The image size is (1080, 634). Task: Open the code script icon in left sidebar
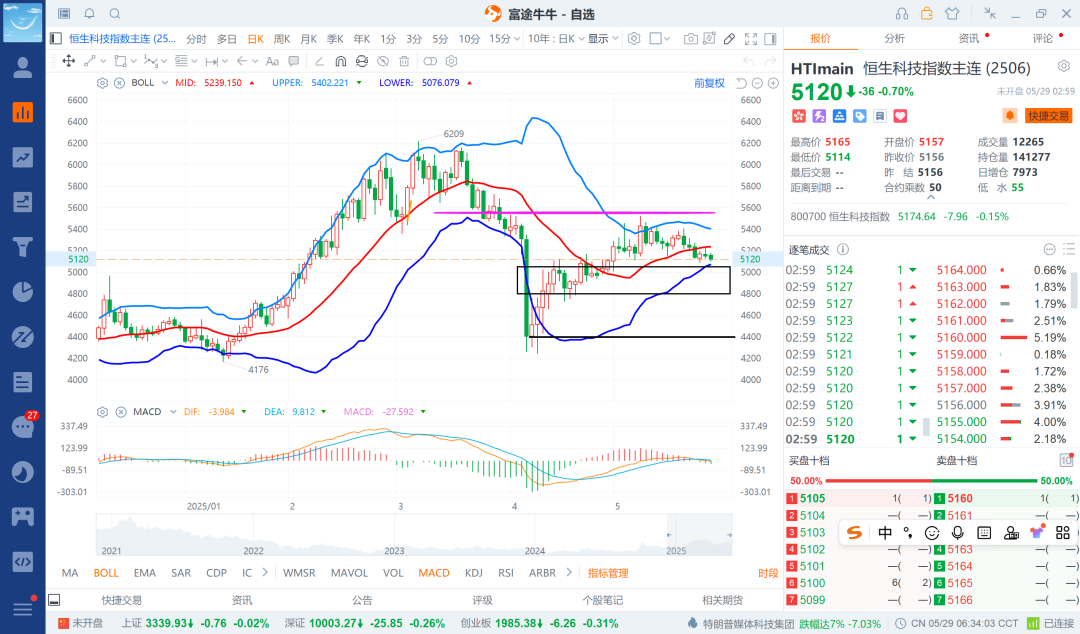pyautogui.click(x=23, y=562)
